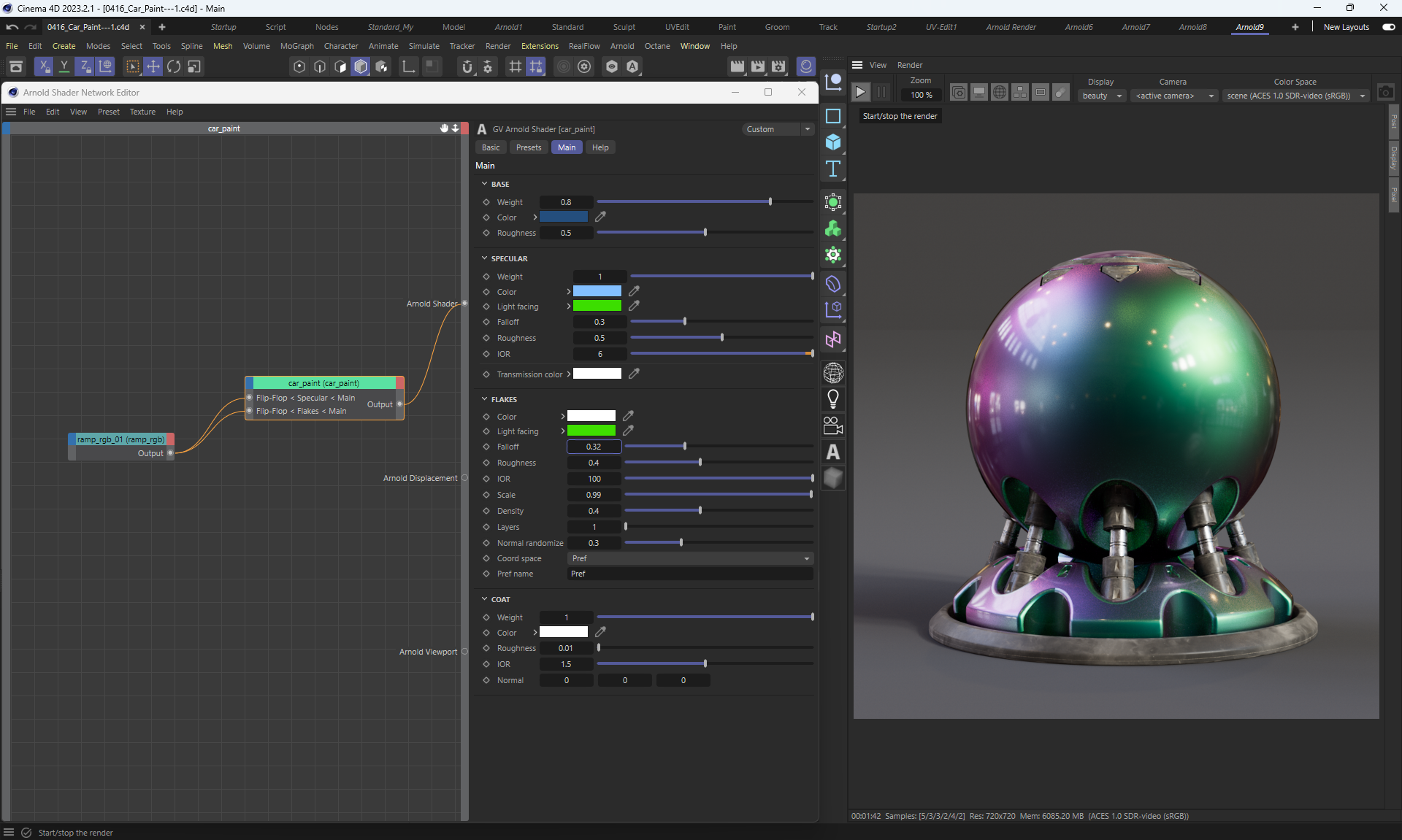Click the Text spline tool icon
Image resolution: width=1402 pixels, height=840 pixels.
coord(833,169)
